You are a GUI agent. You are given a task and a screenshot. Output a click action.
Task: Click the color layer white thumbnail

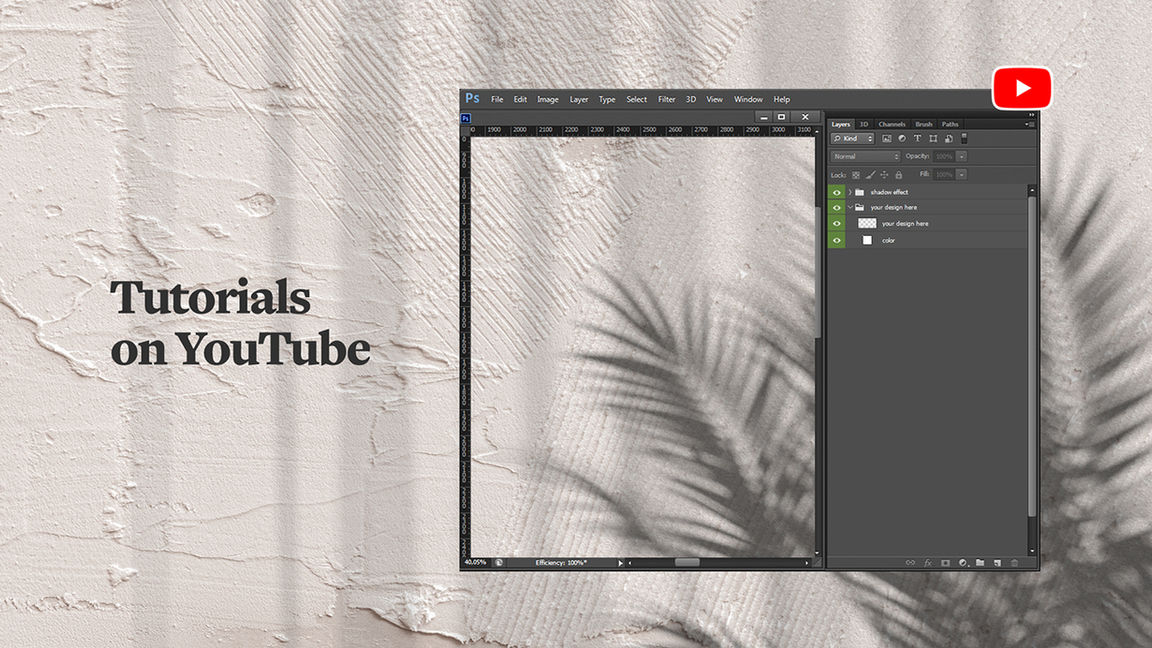coord(867,240)
